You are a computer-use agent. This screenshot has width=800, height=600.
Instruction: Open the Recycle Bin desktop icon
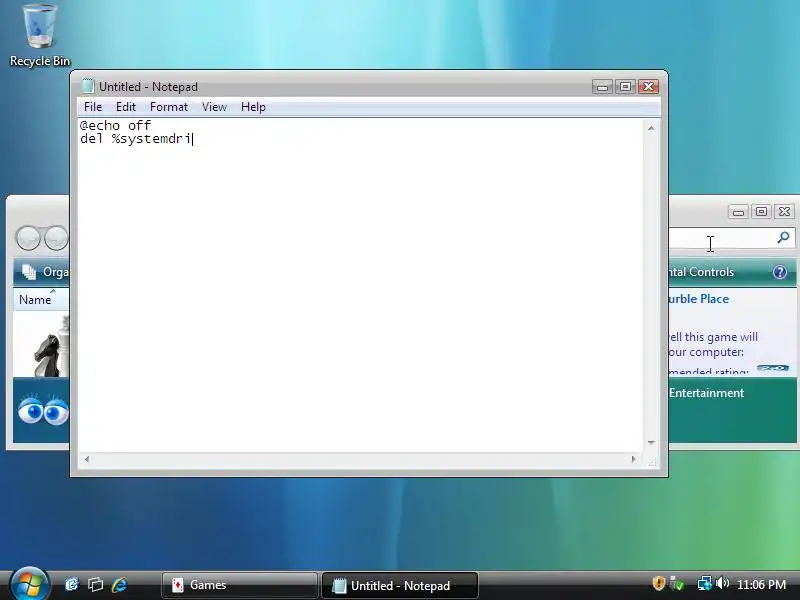pyautogui.click(x=39, y=36)
